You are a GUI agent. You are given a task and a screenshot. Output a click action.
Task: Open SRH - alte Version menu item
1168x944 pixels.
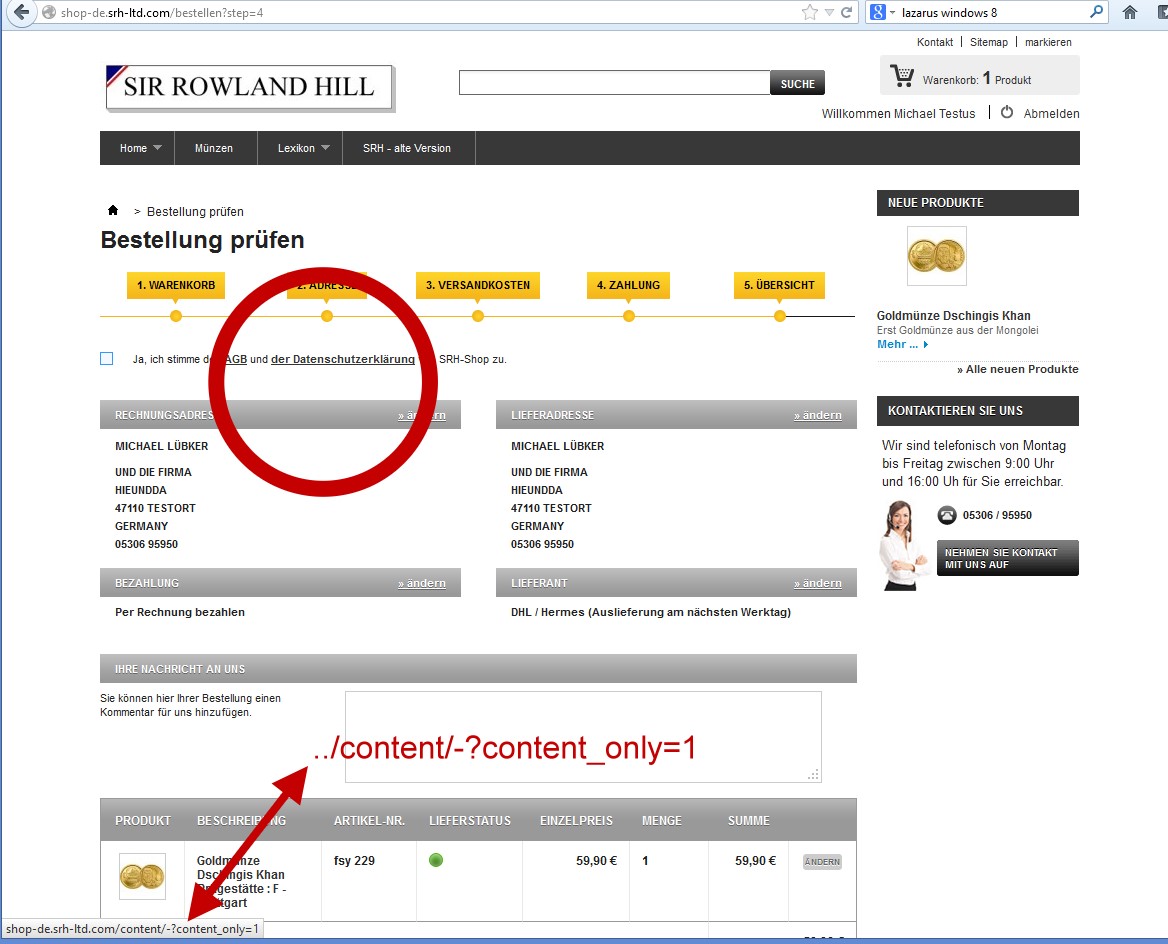407,148
